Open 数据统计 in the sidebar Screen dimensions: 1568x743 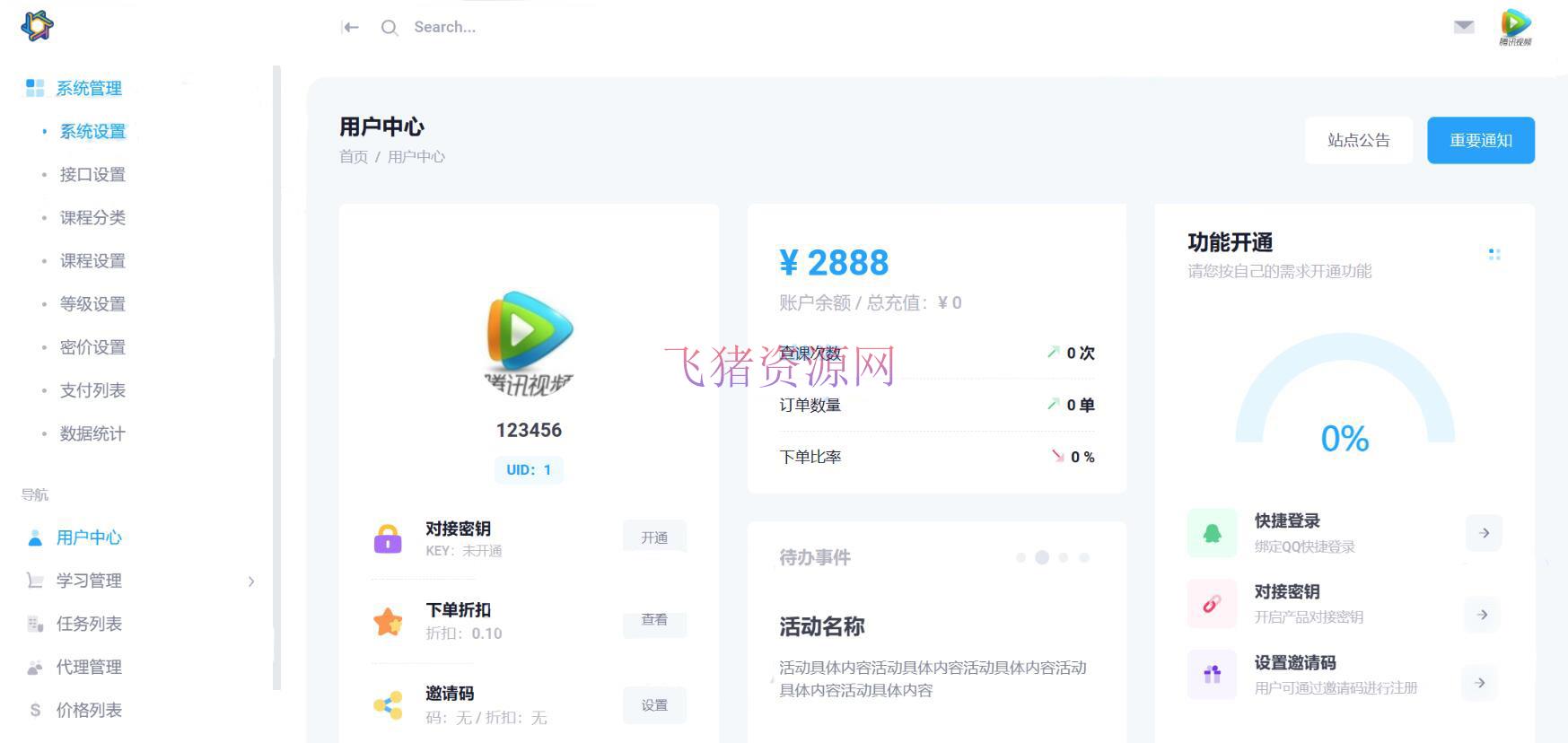(x=92, y=433)
